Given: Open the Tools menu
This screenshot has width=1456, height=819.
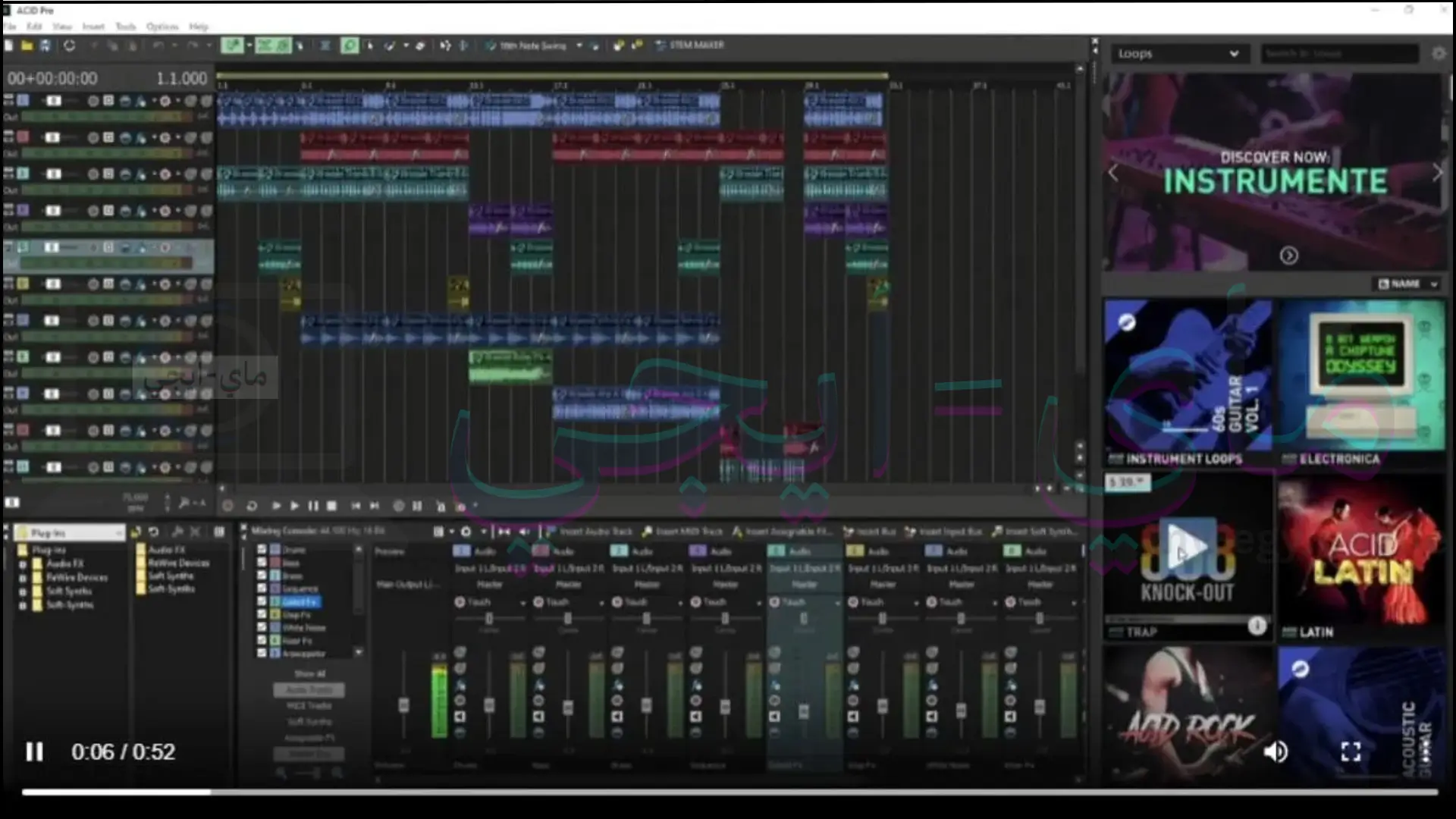Looking at the screenshot, I should [x=125, y=27].
